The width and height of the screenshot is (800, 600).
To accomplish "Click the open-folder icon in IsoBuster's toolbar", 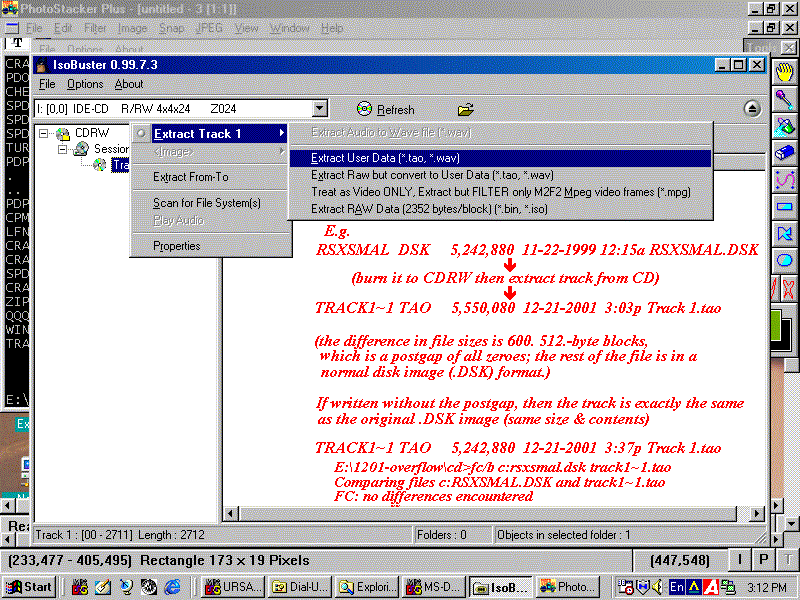I will tap(465, 109).
